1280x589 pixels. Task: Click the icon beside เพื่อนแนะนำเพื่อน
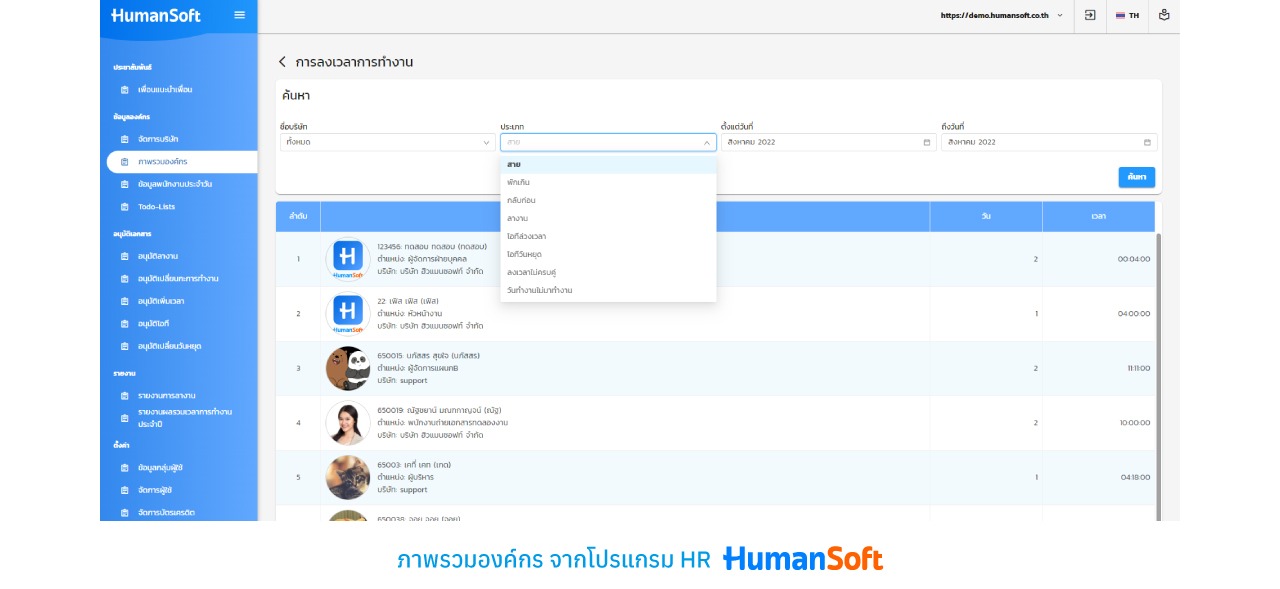tap(125, 90)
